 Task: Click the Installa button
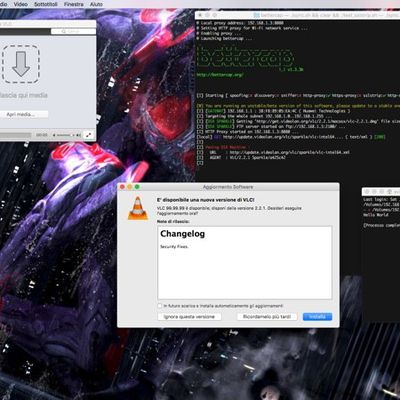pyautogui.click(x=317, y=317)
